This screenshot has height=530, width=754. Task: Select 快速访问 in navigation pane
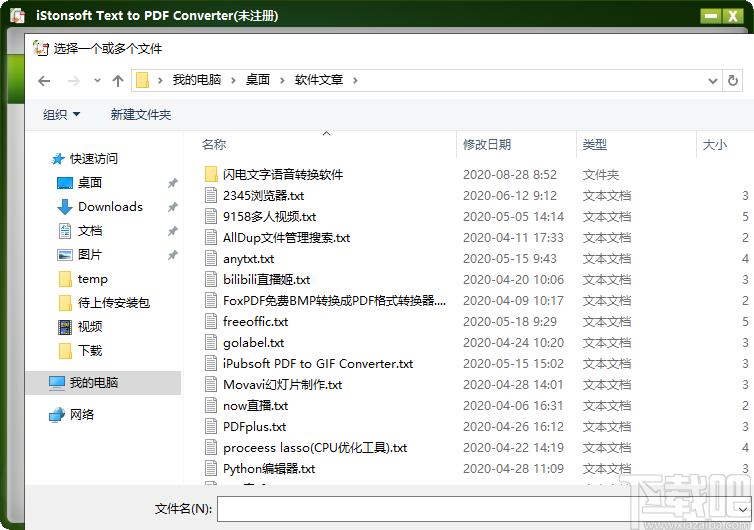(93, 159)
